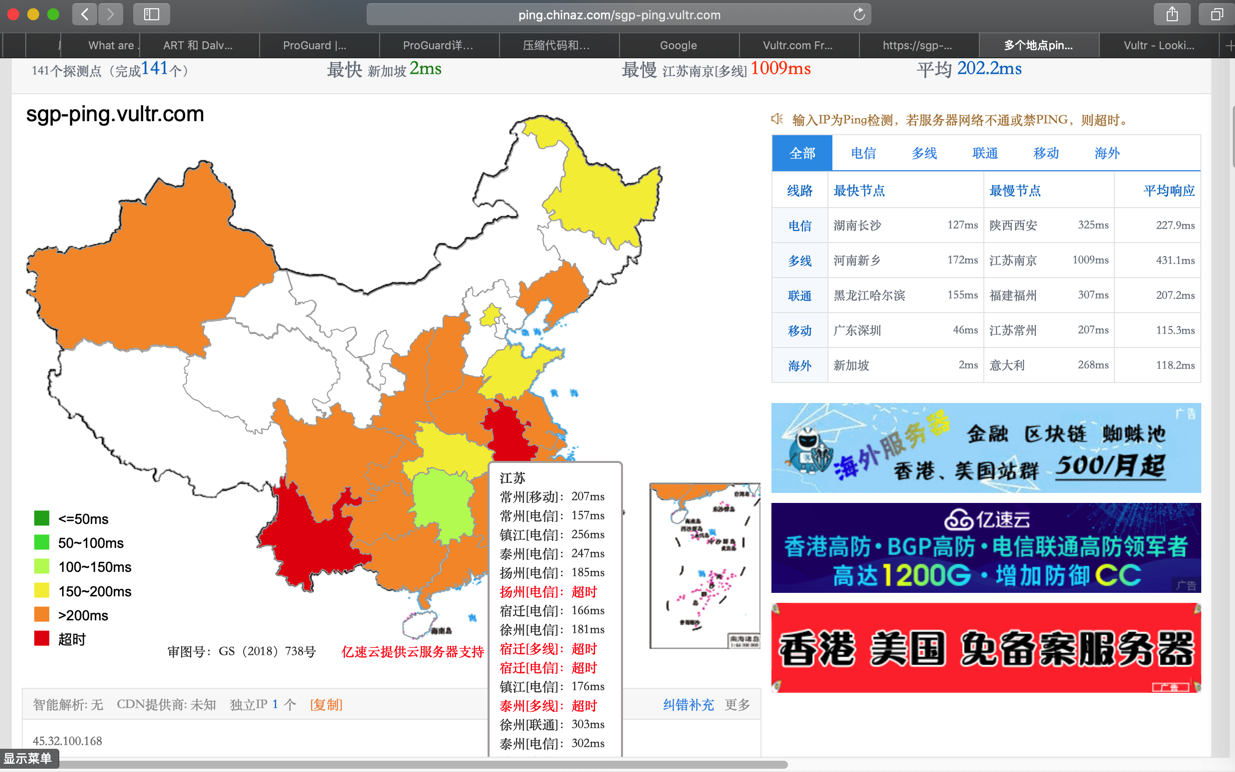Viewport: 1235px width, 772px height.
Task: Click the 150~200ms yellow legend swatch
Action: pyautogui.click(x=41, y=590)
